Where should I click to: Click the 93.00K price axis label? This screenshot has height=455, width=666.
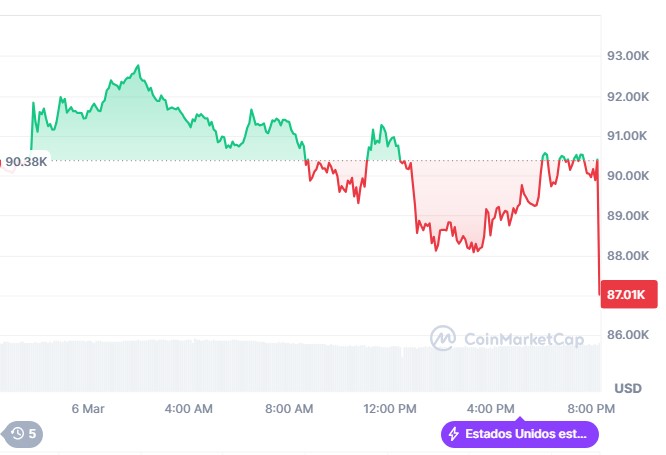pyautogui.click(x=628, y=56)
